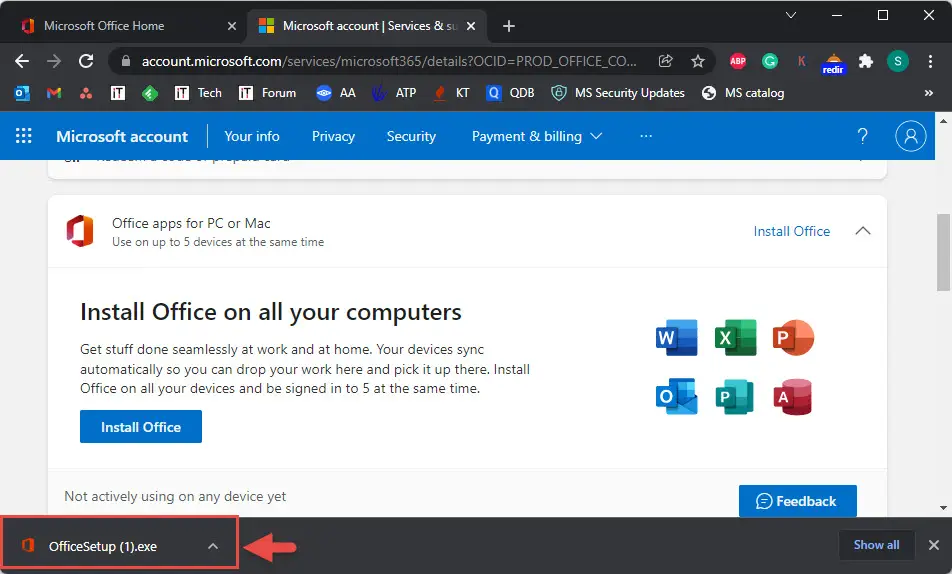This screenshot has height=574, width=952.
Task: Open the Gmail bookmark icon
Action: [54, 93]
